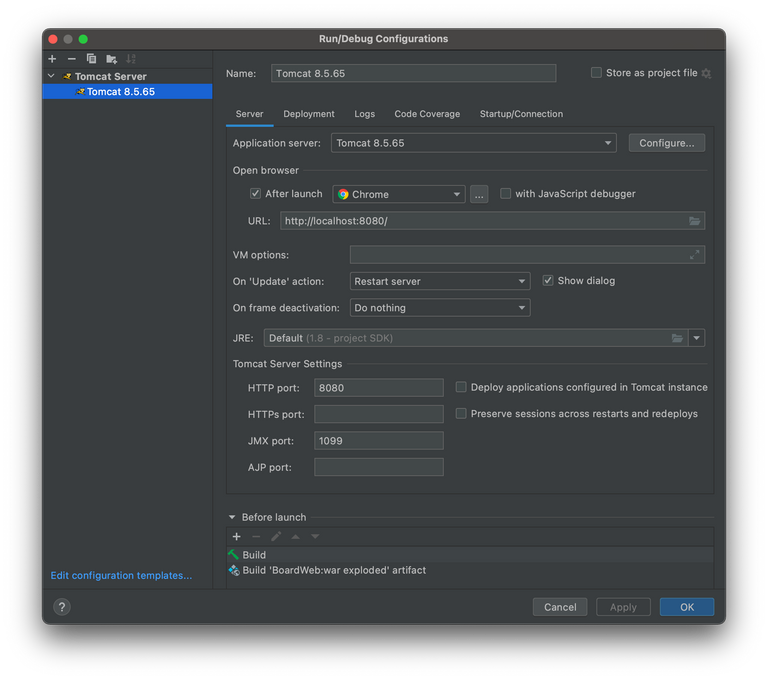Image resolution: width=768 pixels, height=680 pixels.
Task: Collapse the Tomcat Server tree node
Action: [51, 76]
